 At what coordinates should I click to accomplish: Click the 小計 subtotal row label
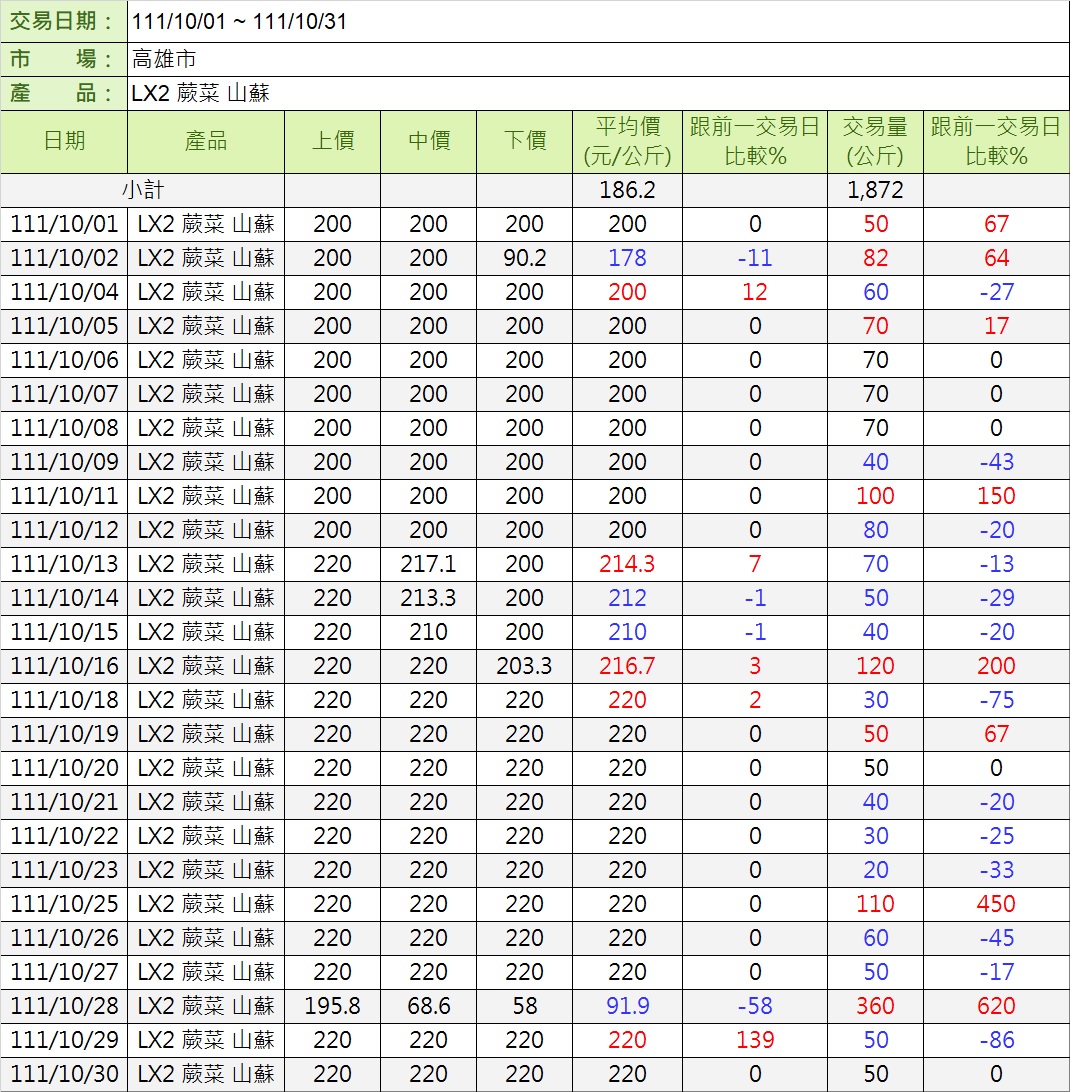click(x=143, y=190)
